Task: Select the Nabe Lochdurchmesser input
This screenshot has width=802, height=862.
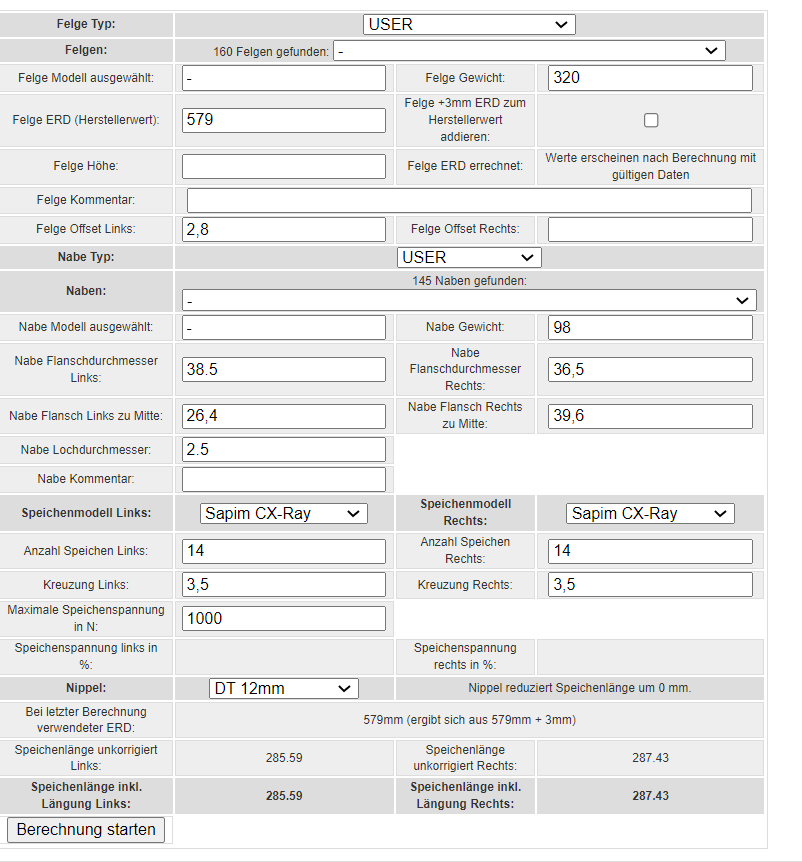Action: pos(284,449)
